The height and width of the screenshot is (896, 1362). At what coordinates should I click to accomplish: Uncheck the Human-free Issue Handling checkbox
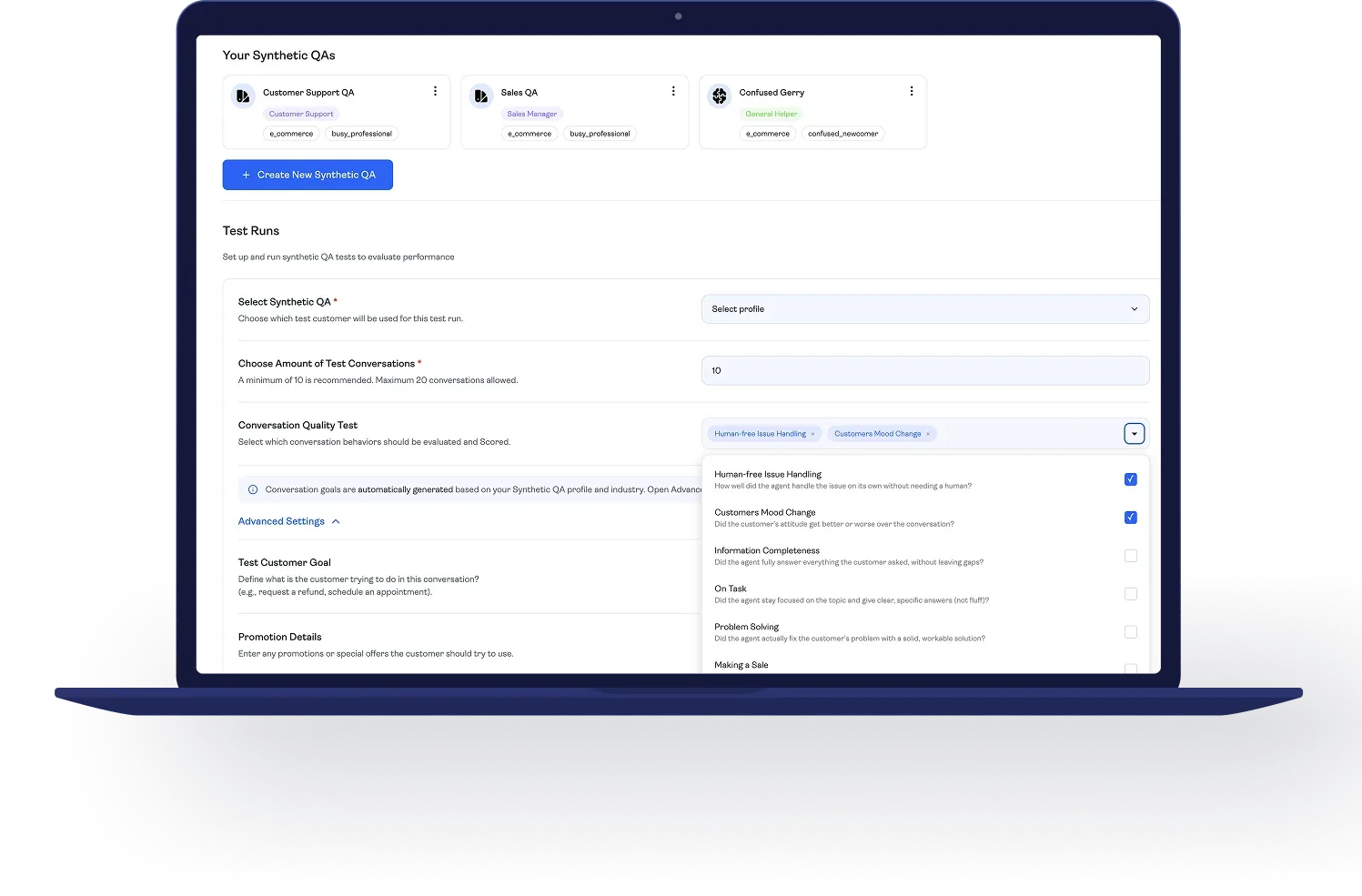pos(1130,479)
